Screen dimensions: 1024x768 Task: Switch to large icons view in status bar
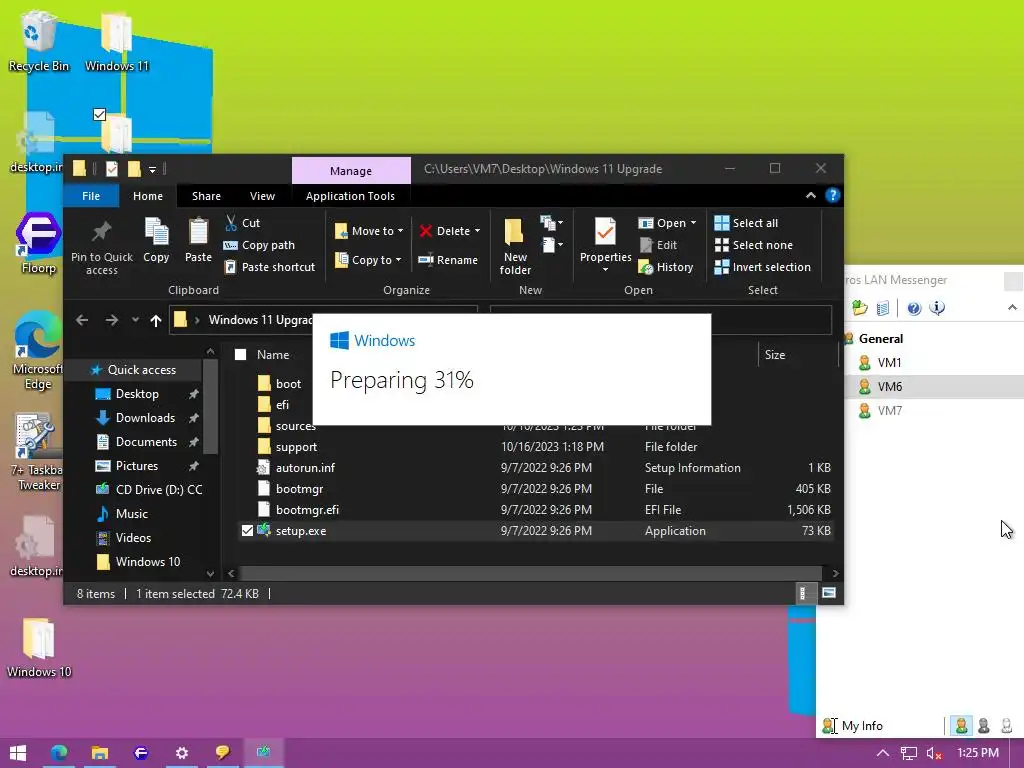coord(829,593)
